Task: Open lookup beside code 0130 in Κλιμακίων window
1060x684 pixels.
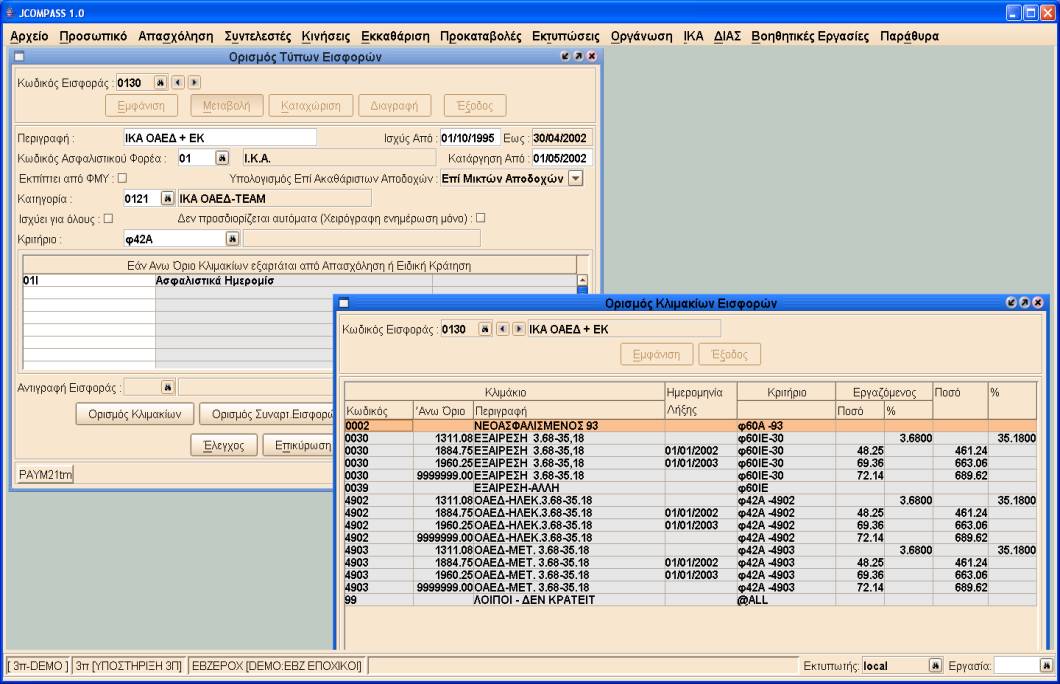Action: [485, 329]
